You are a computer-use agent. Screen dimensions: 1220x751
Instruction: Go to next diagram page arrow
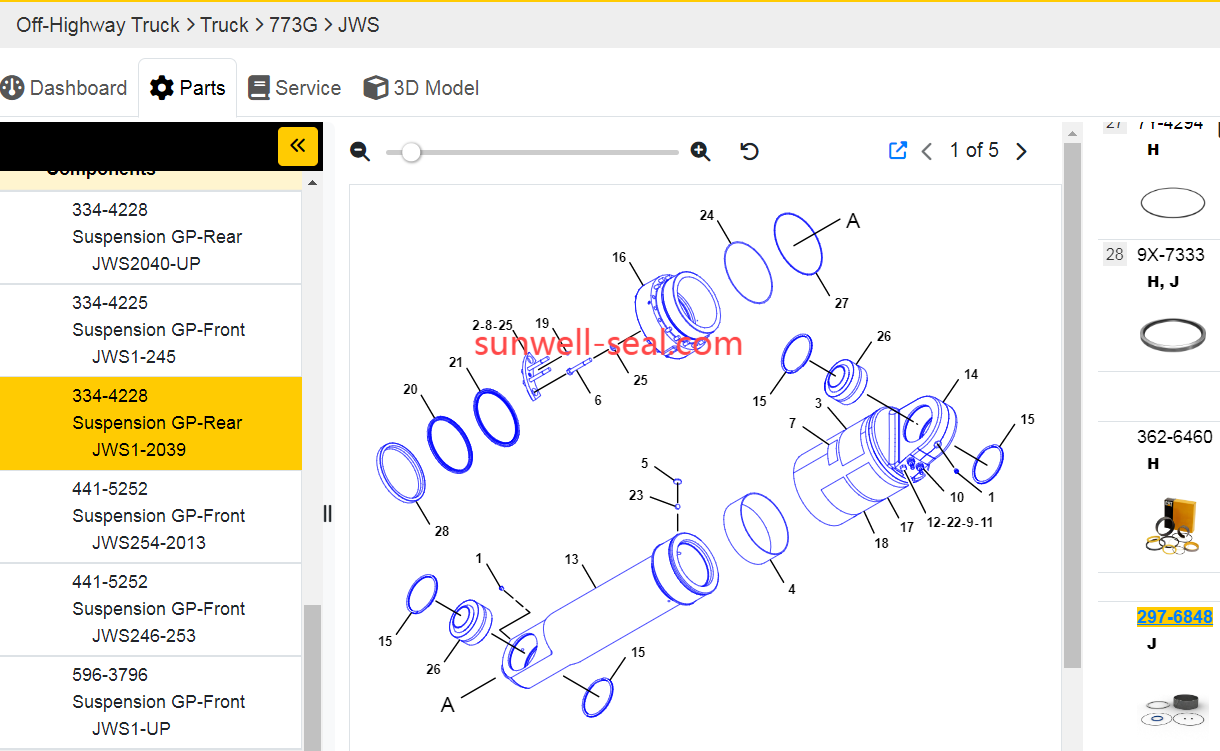click(1021, 151)
